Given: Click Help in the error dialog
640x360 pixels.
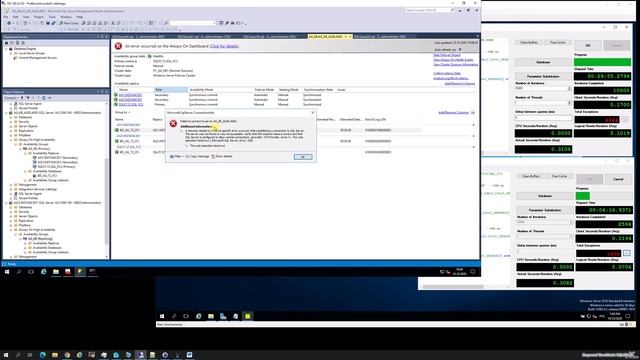Looking at the screenshot, I should (176, 156).
